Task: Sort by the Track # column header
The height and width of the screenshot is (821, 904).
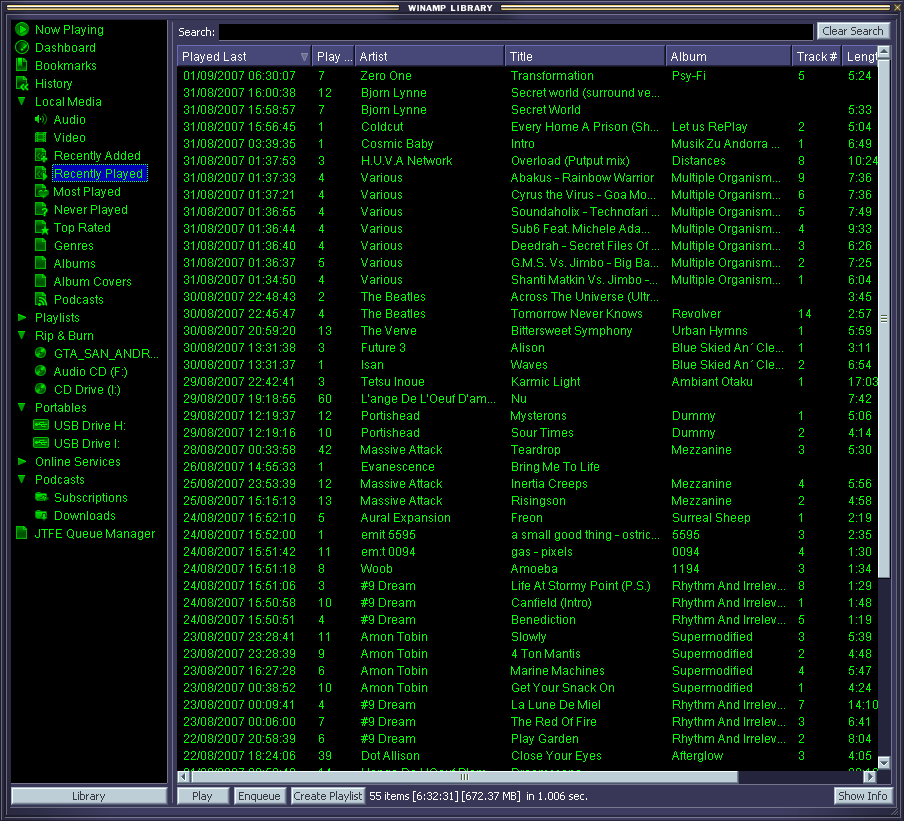Action: coord(816,57)
